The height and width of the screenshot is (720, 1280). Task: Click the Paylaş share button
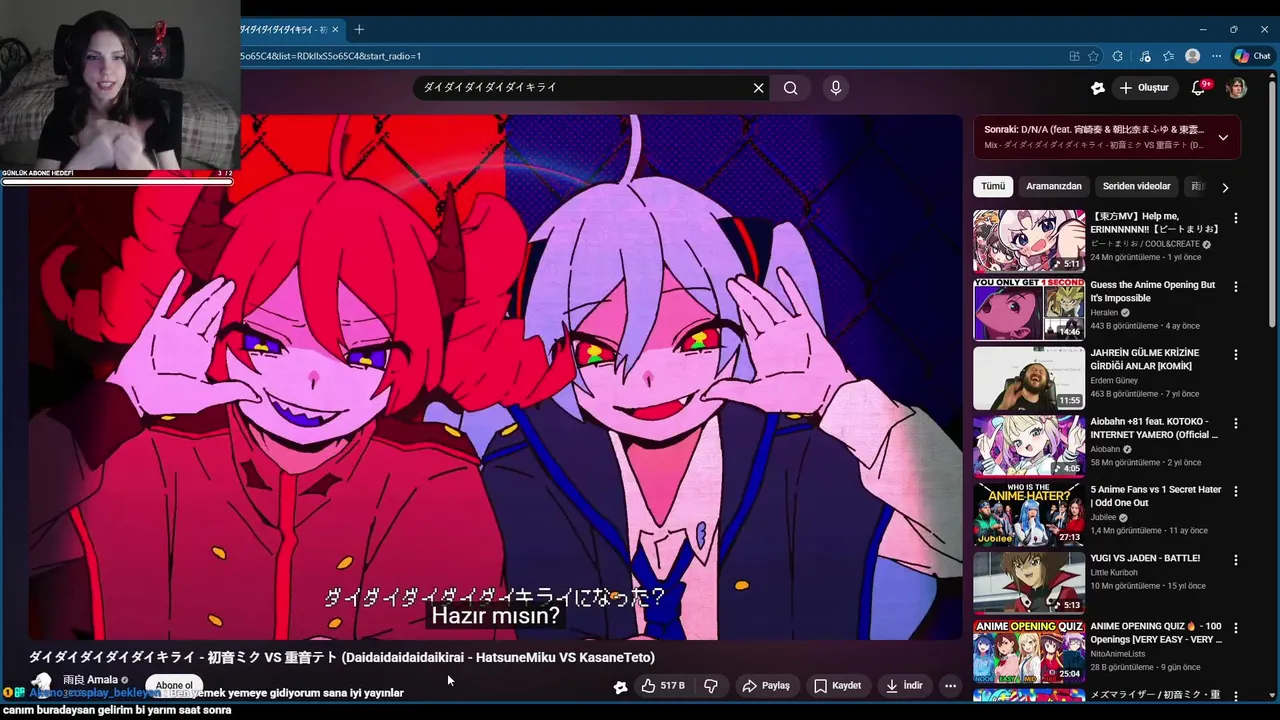tap(765, 686)
